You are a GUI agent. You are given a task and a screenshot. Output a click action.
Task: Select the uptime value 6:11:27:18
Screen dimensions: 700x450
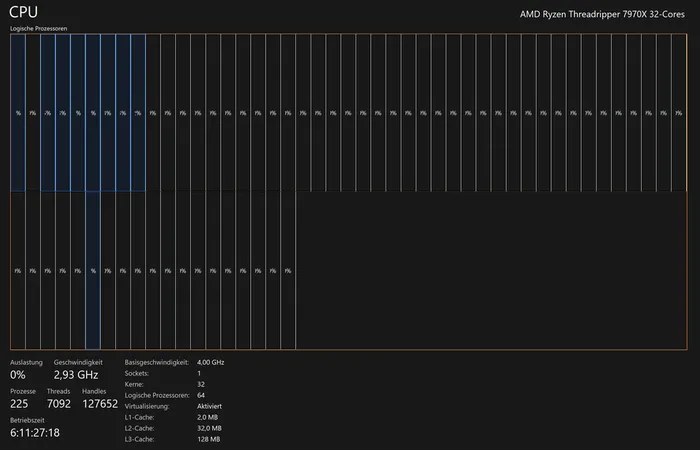[x=35, y=433]
